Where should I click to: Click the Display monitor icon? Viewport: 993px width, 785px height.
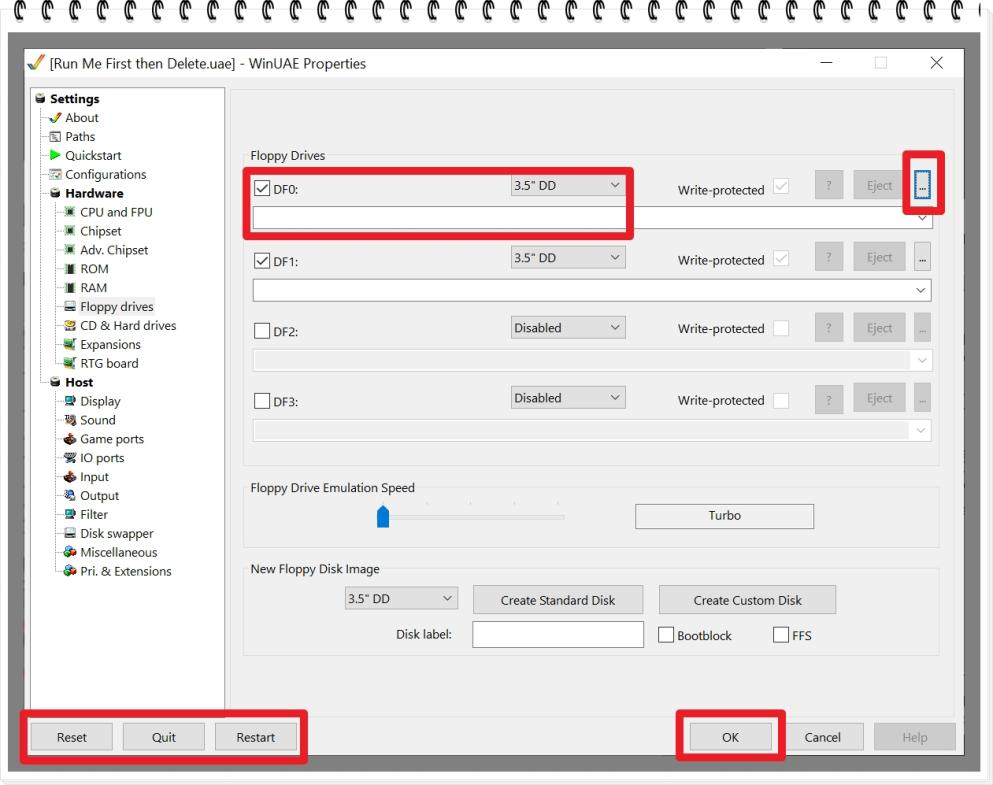(x=71, y=401)
